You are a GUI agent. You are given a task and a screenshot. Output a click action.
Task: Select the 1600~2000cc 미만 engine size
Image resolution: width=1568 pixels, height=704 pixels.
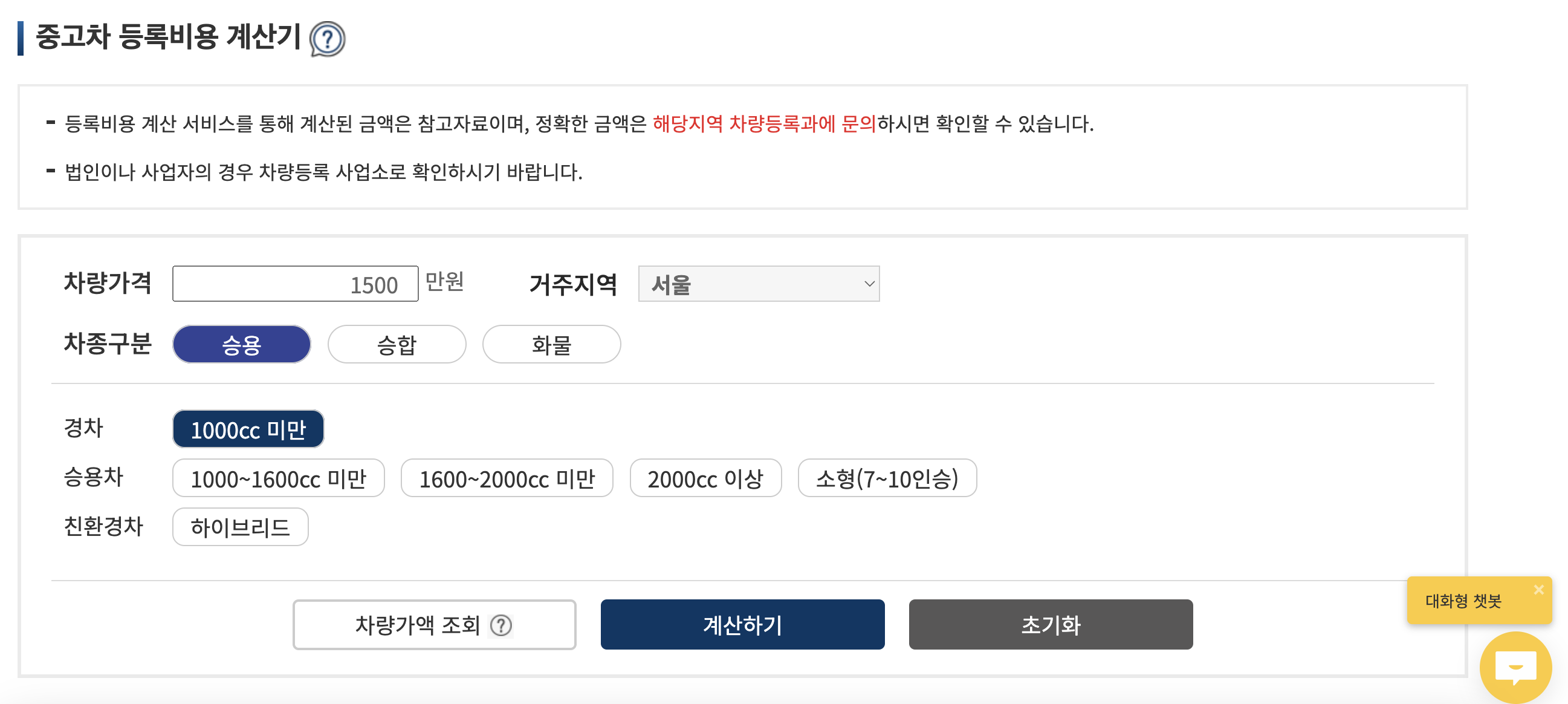pos(507,478)
